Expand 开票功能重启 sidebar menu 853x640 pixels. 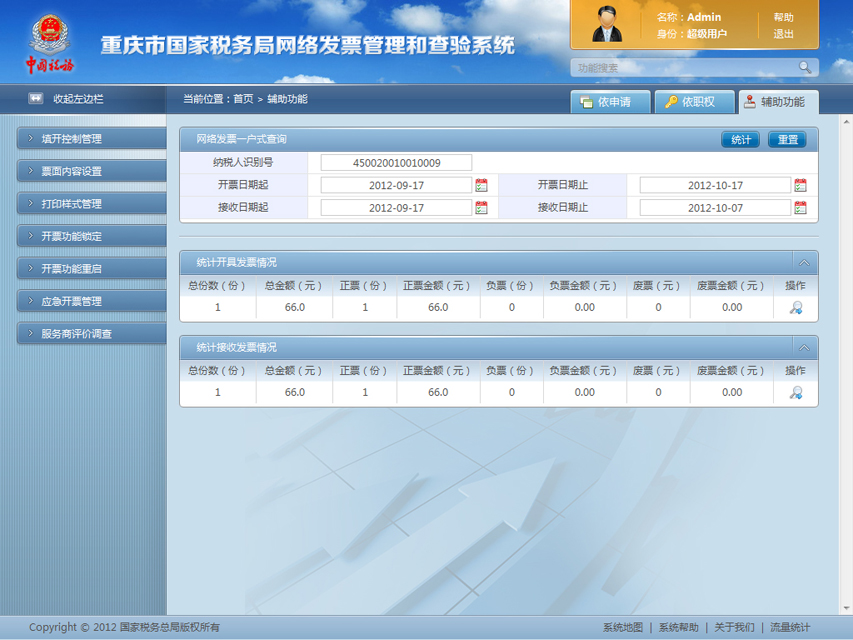(x=91, y=269)
